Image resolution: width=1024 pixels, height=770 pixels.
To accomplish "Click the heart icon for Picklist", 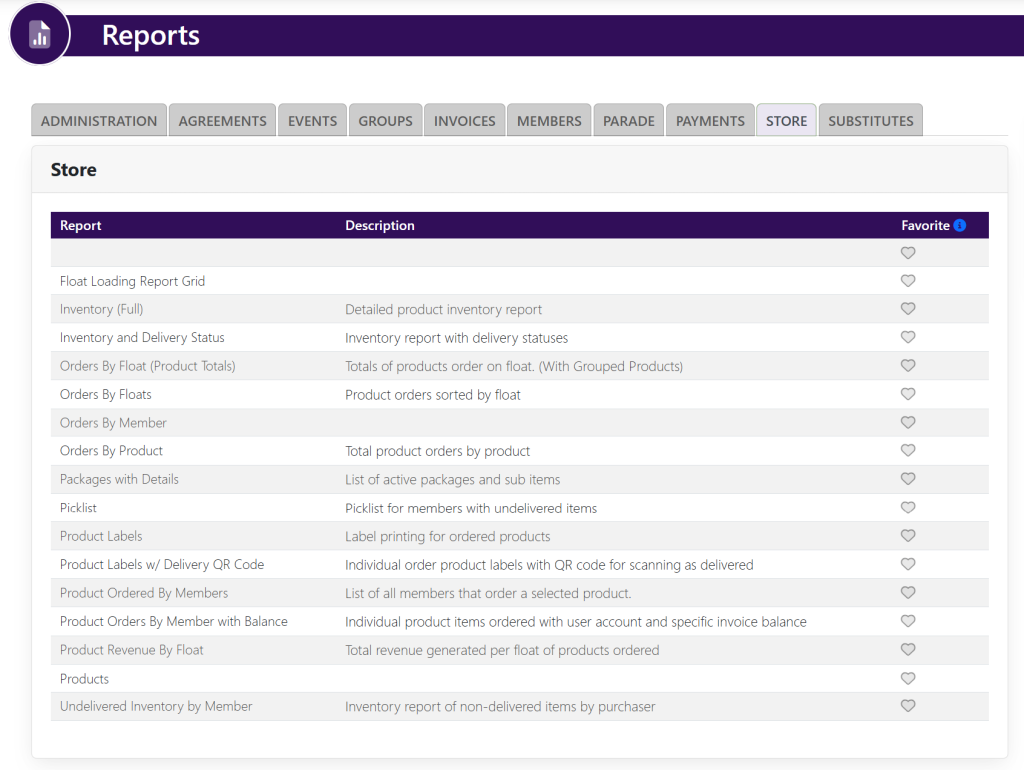I will click(x=908, y=508).
